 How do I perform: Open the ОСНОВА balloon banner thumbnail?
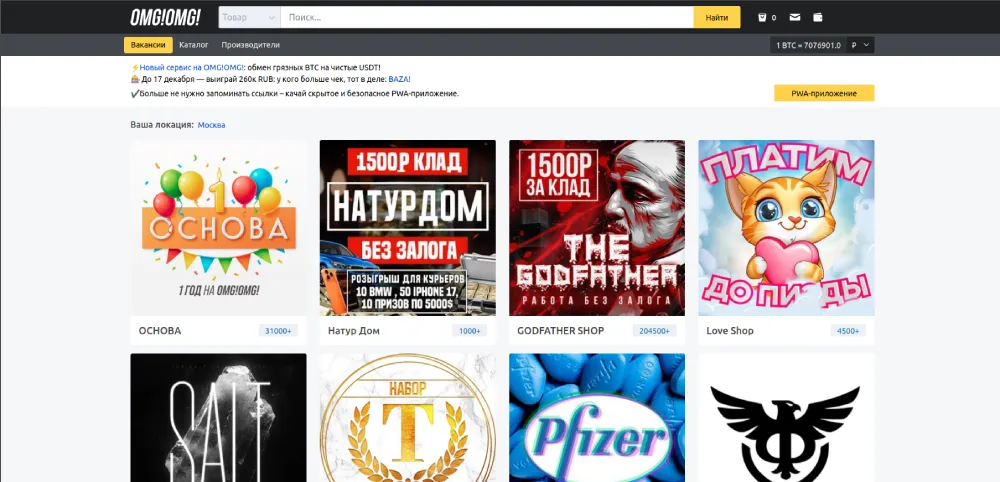click(x=218, y=227)
